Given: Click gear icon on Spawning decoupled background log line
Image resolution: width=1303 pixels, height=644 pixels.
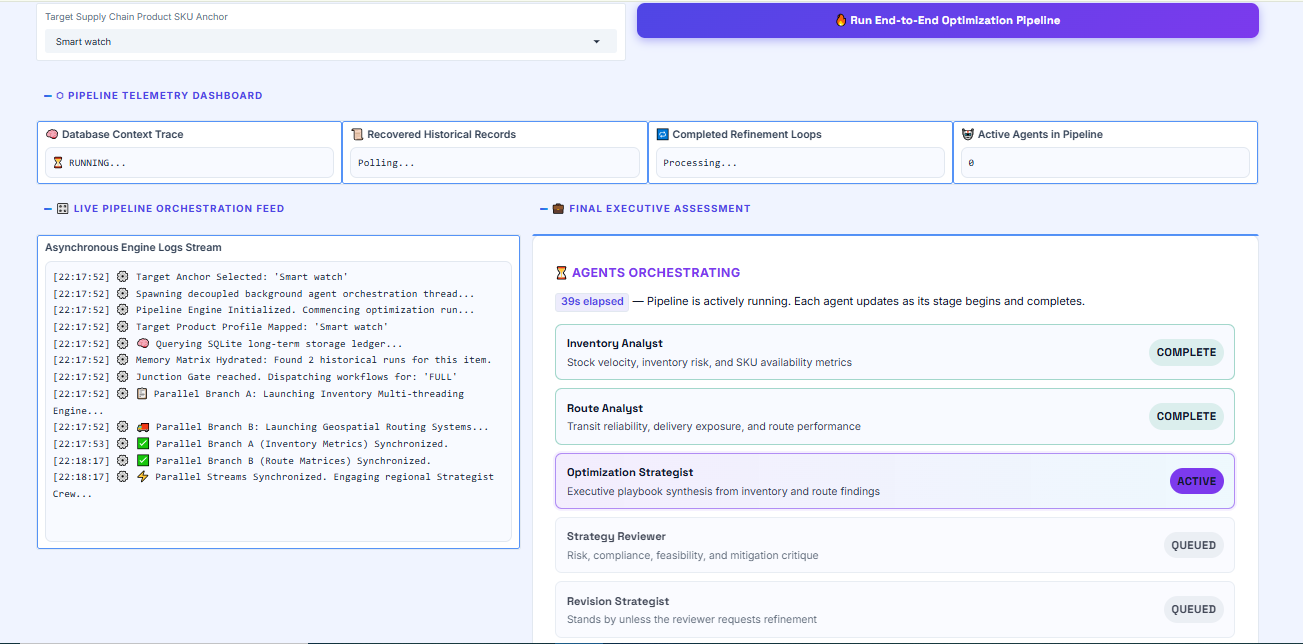Looking at the screenshot, I should click(x=123, y=294).
